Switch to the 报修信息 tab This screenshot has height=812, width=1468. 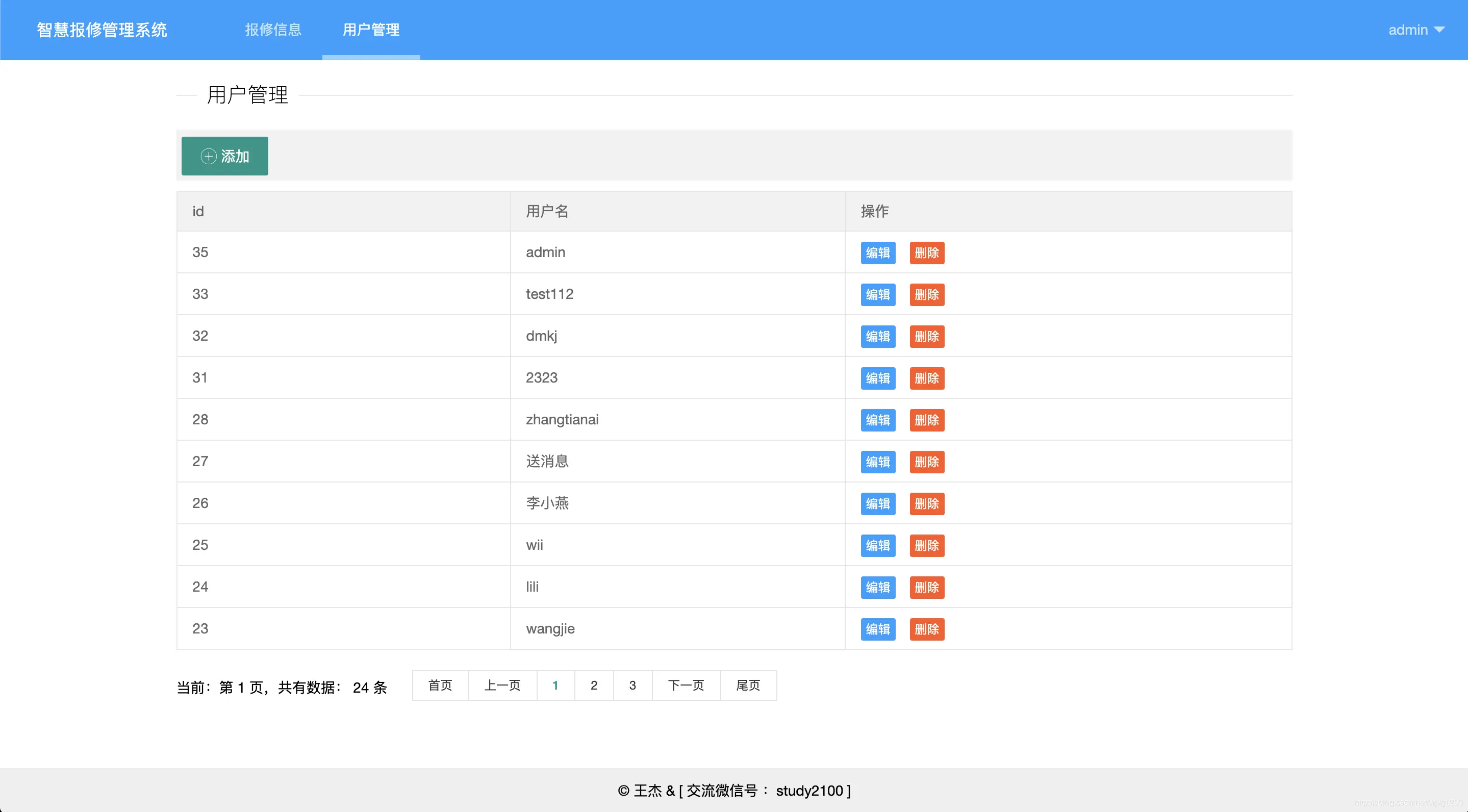pos(273,30)
